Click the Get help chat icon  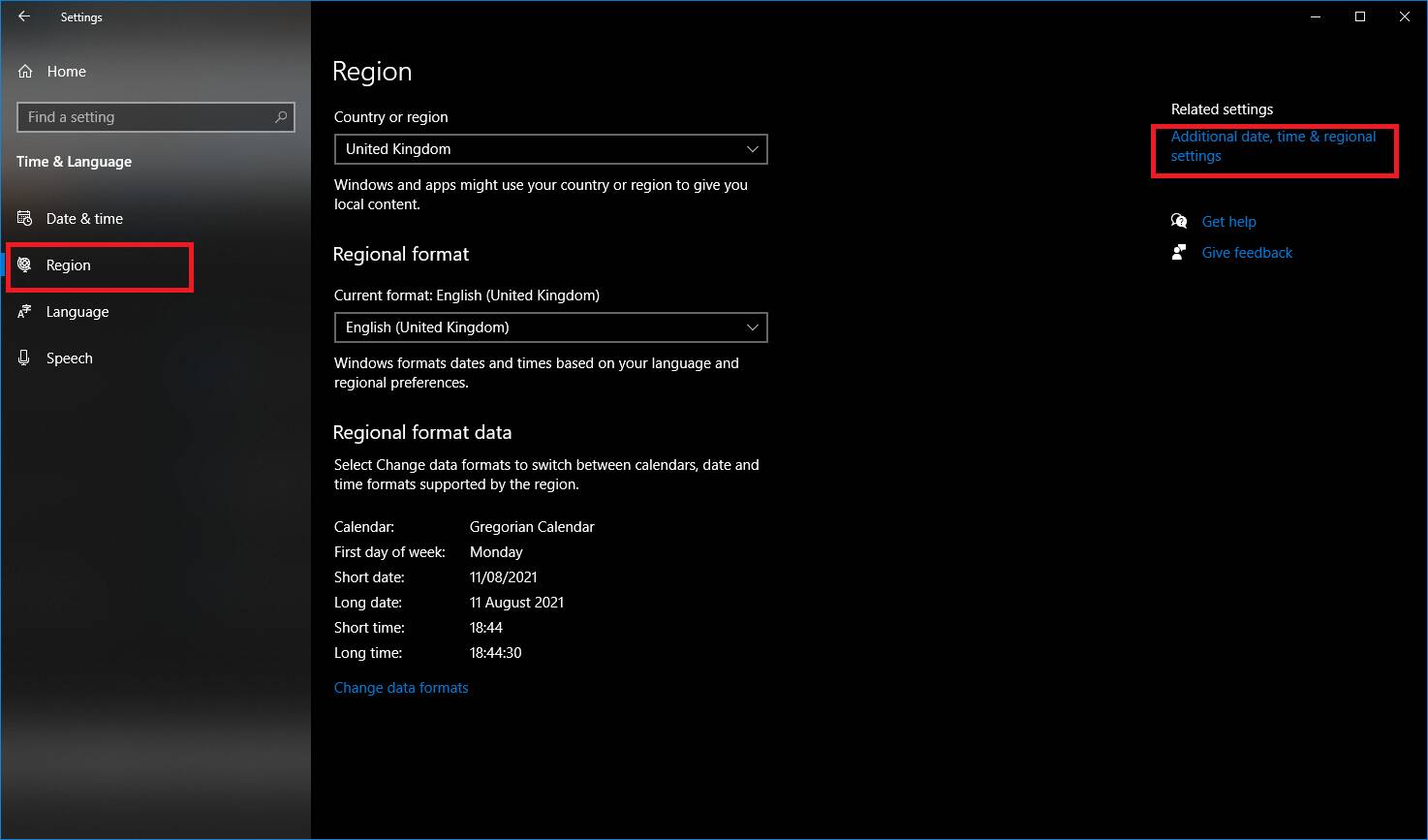click(1179, 222)
